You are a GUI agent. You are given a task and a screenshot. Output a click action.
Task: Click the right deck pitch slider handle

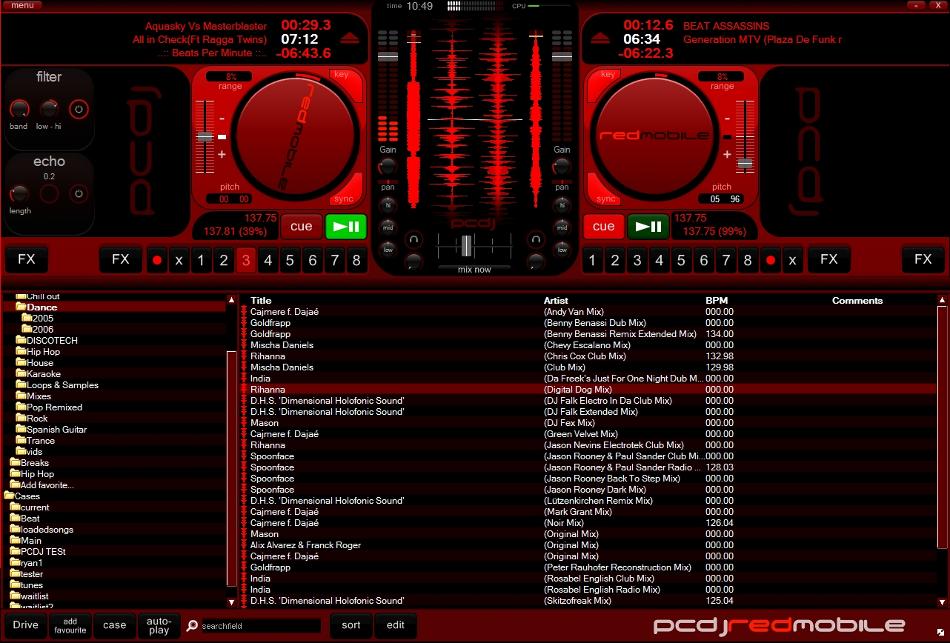[745, 164]
